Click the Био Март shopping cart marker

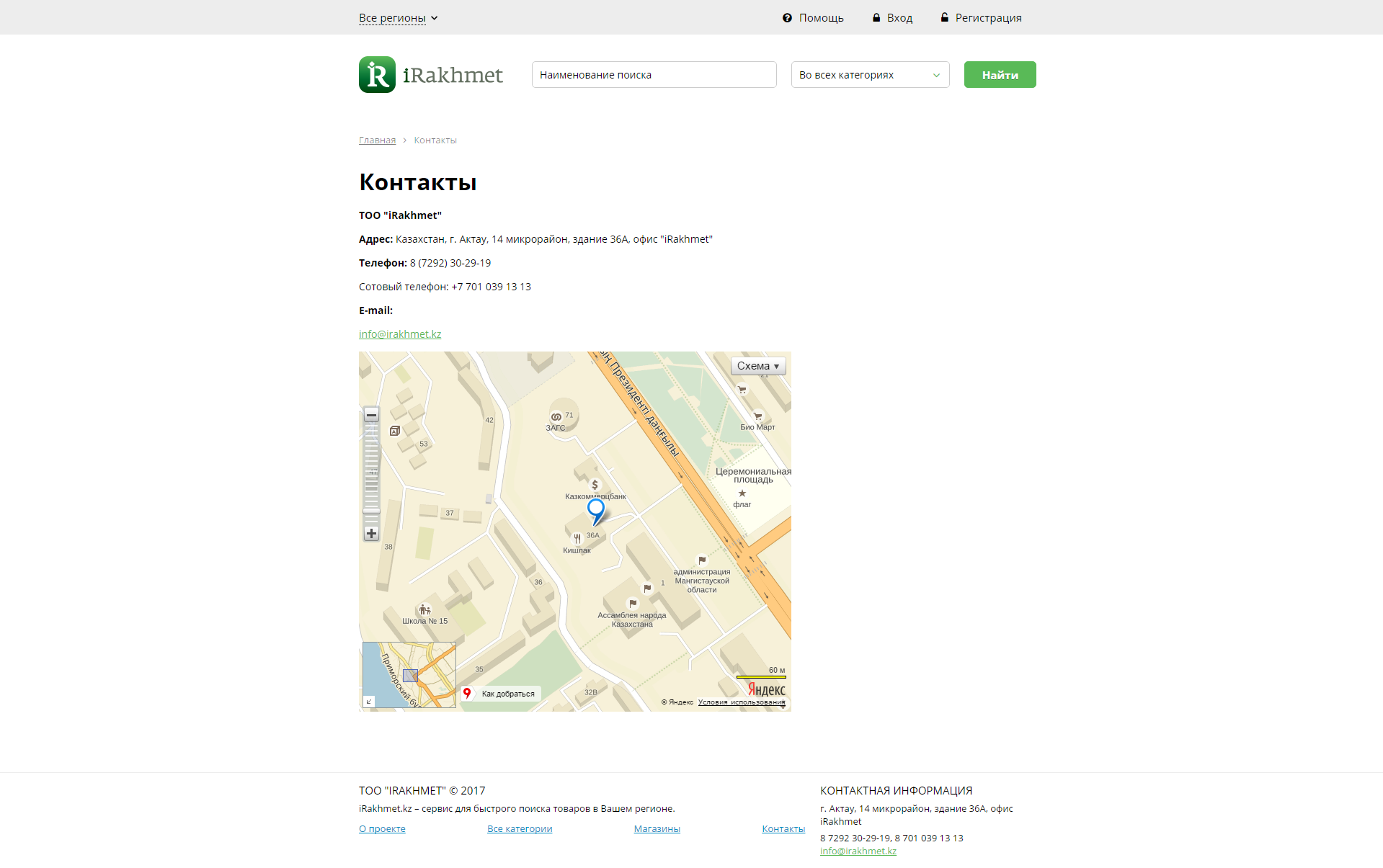(x=757, y=416)
